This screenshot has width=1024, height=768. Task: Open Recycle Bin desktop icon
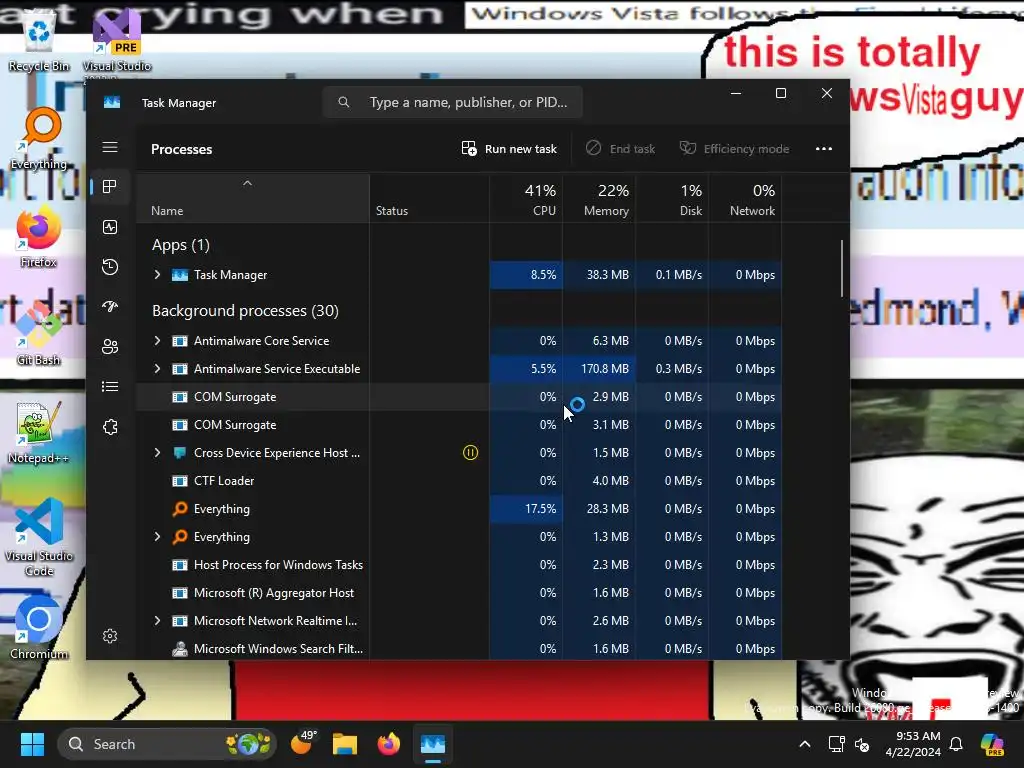pos(39,42)
